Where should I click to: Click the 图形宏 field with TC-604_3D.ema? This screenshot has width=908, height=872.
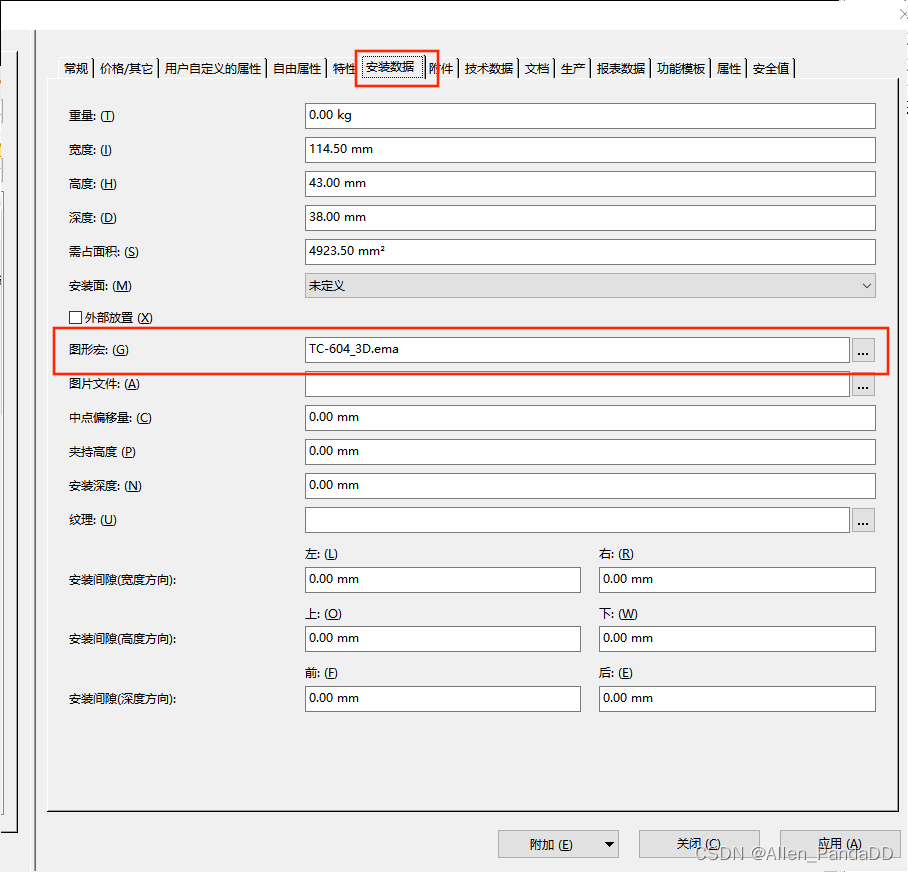(x=576, y=350)
